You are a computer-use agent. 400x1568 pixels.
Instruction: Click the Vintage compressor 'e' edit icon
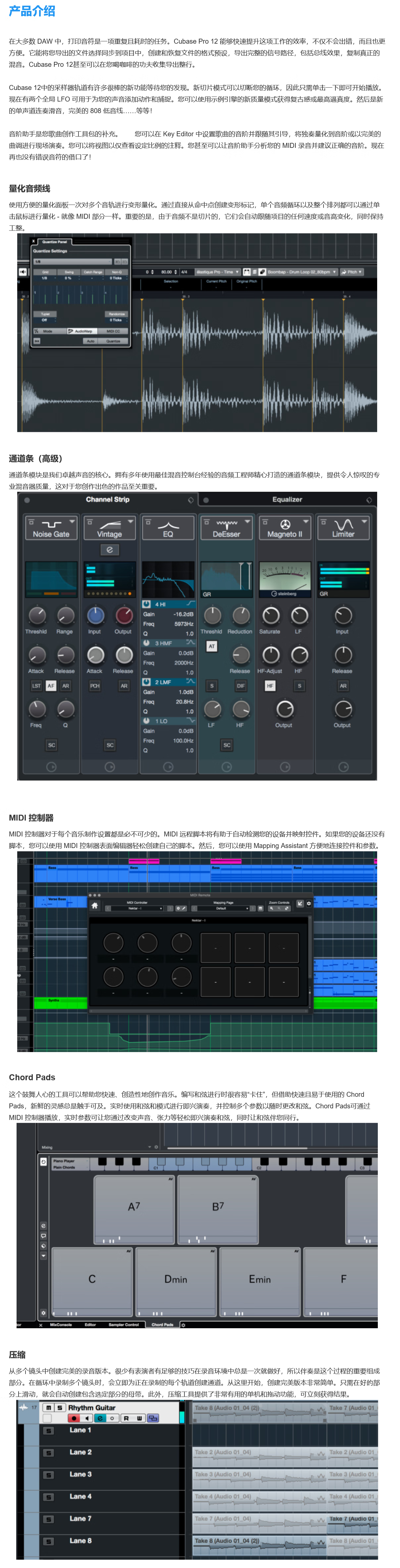coord(110,550)
